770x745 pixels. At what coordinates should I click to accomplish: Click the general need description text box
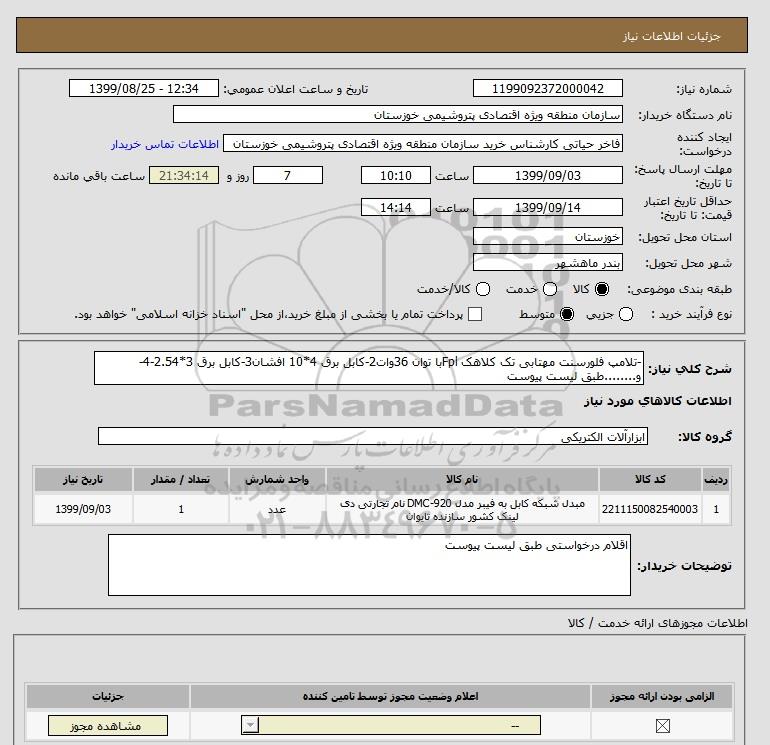[369, 368]
